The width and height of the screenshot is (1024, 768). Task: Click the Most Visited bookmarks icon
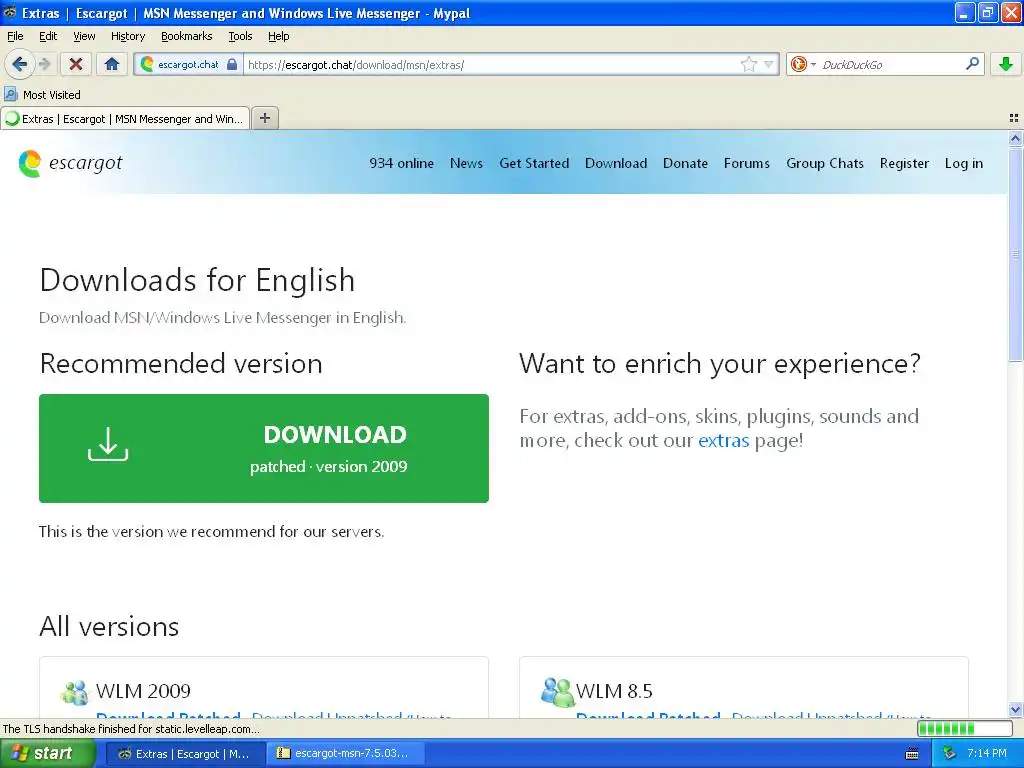coord(10,94)
